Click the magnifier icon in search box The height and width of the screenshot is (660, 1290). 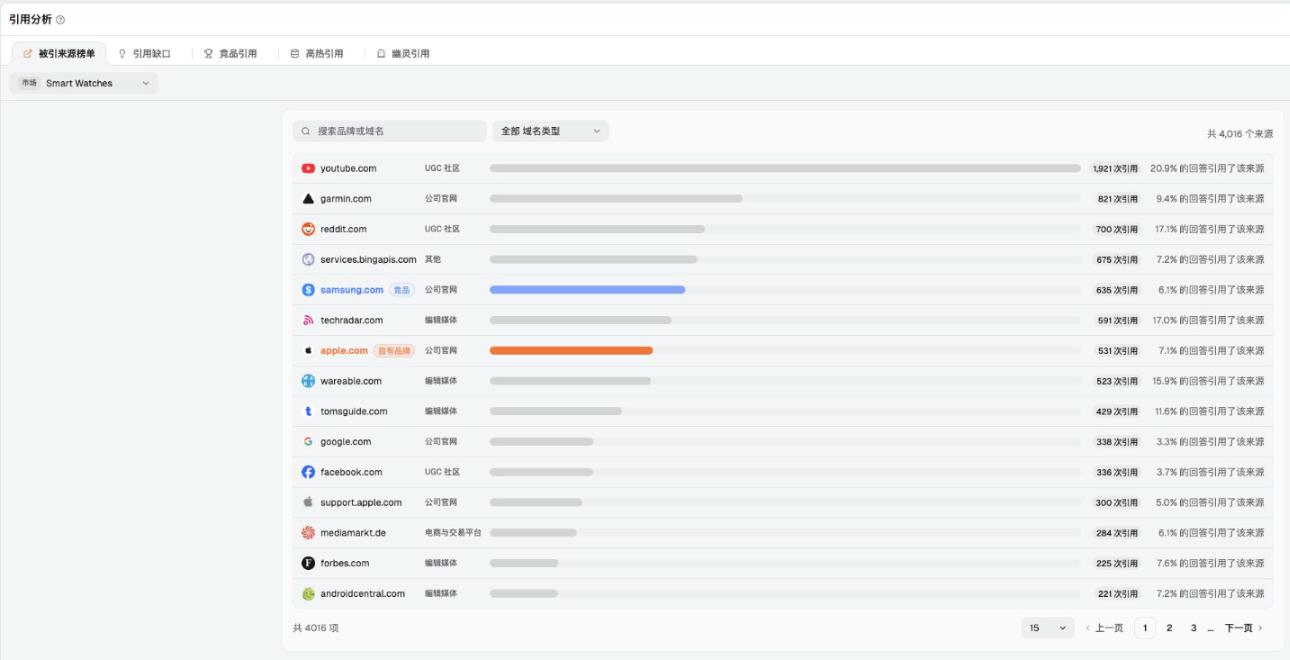click(x=307, y=131)
